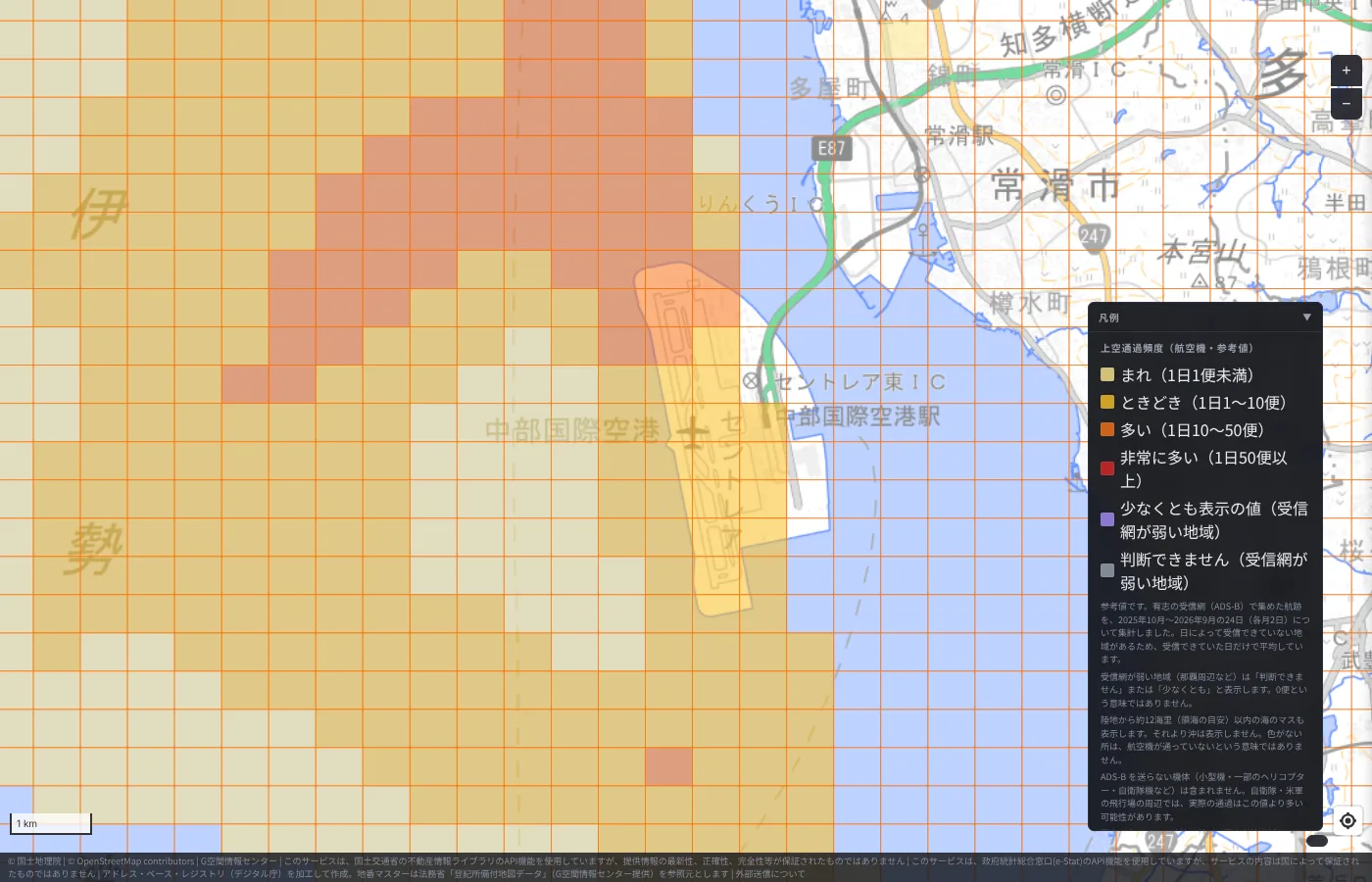Click the 常滑市 city label
The image size is (1372, 882).
1055,185
